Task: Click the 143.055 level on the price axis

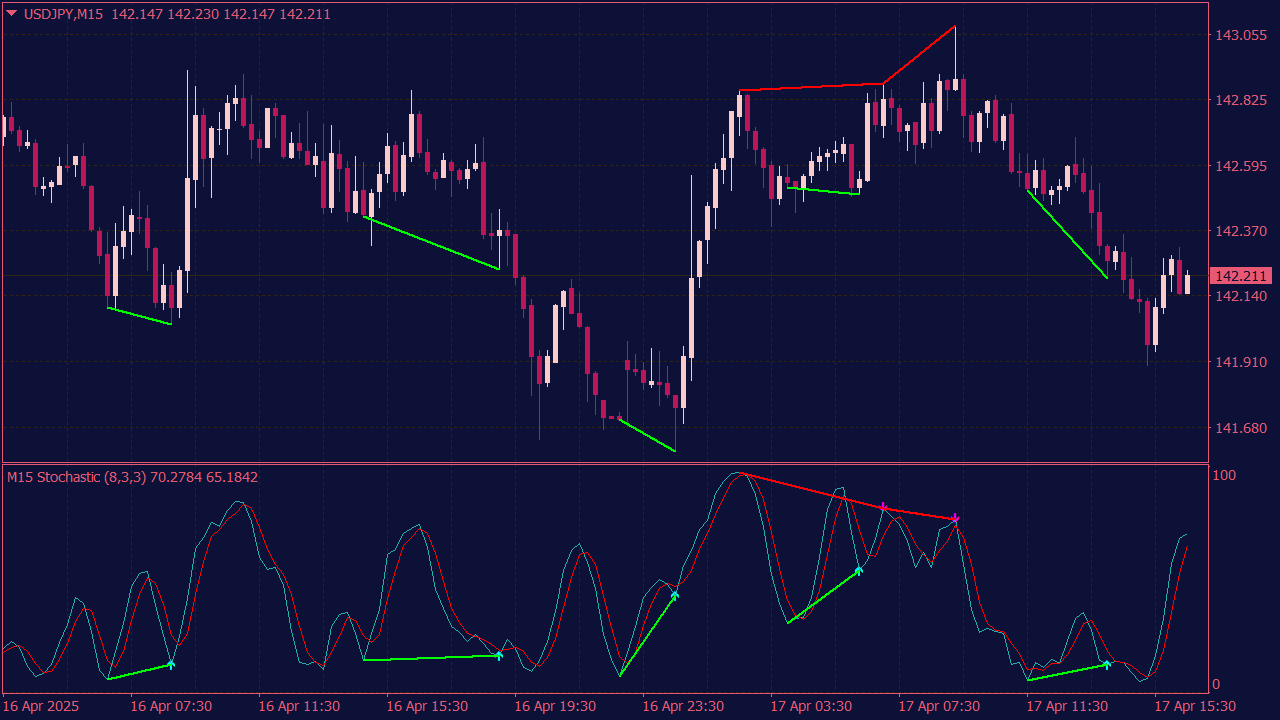Action: (1240, 35)
